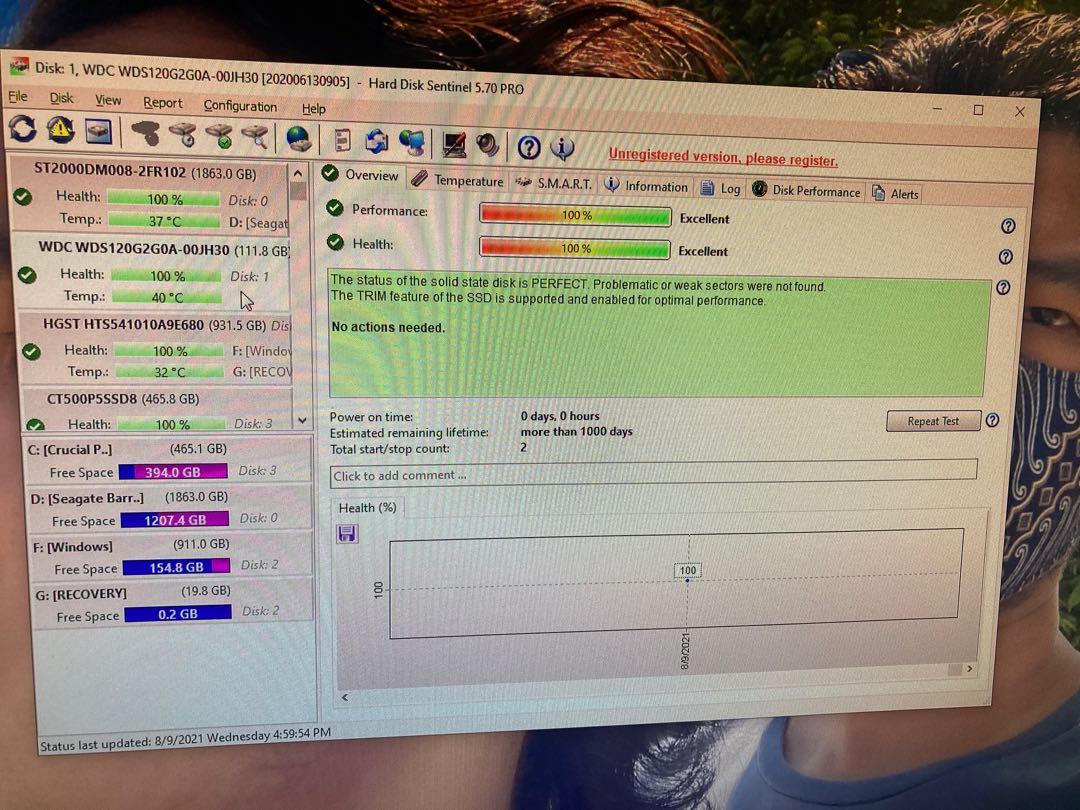Open the blue info about icon
1080x810 pixels.
point(563,148)
